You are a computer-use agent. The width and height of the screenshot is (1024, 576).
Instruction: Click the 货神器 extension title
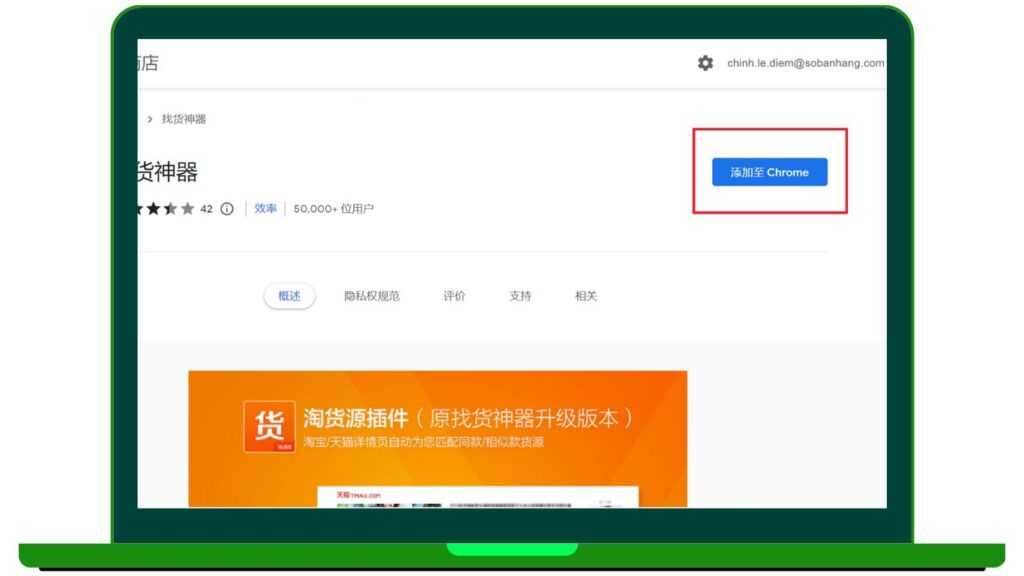(x=167, y=172)
